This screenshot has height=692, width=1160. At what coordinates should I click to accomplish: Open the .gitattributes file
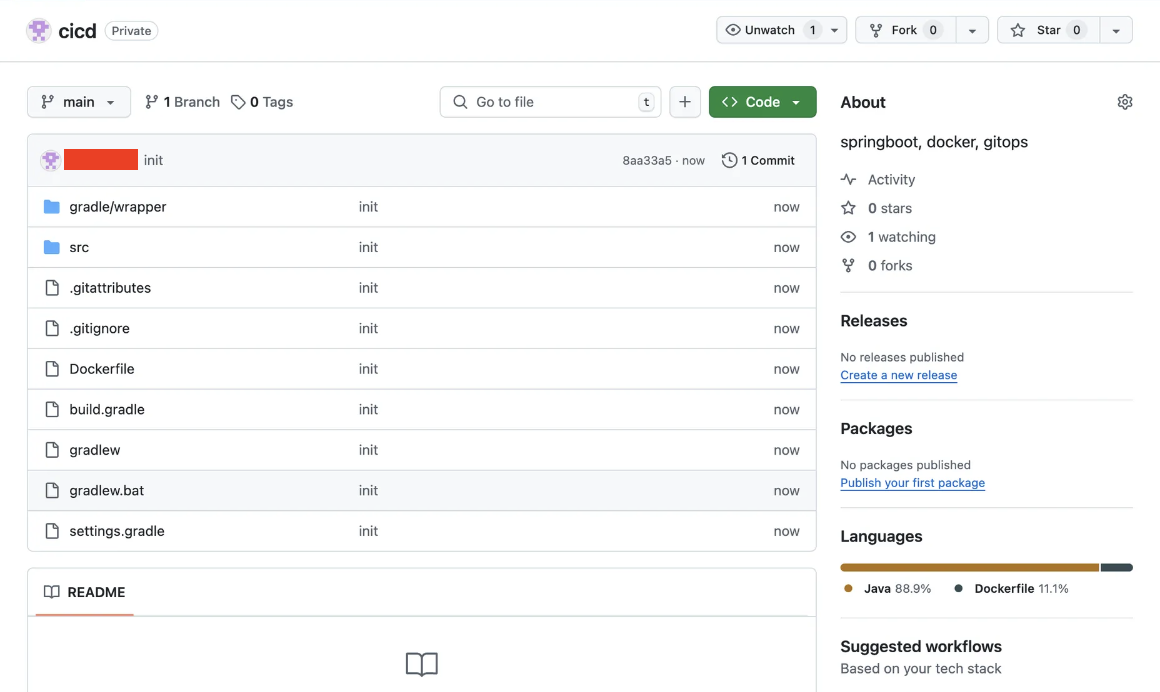click(x=110, y=288)
